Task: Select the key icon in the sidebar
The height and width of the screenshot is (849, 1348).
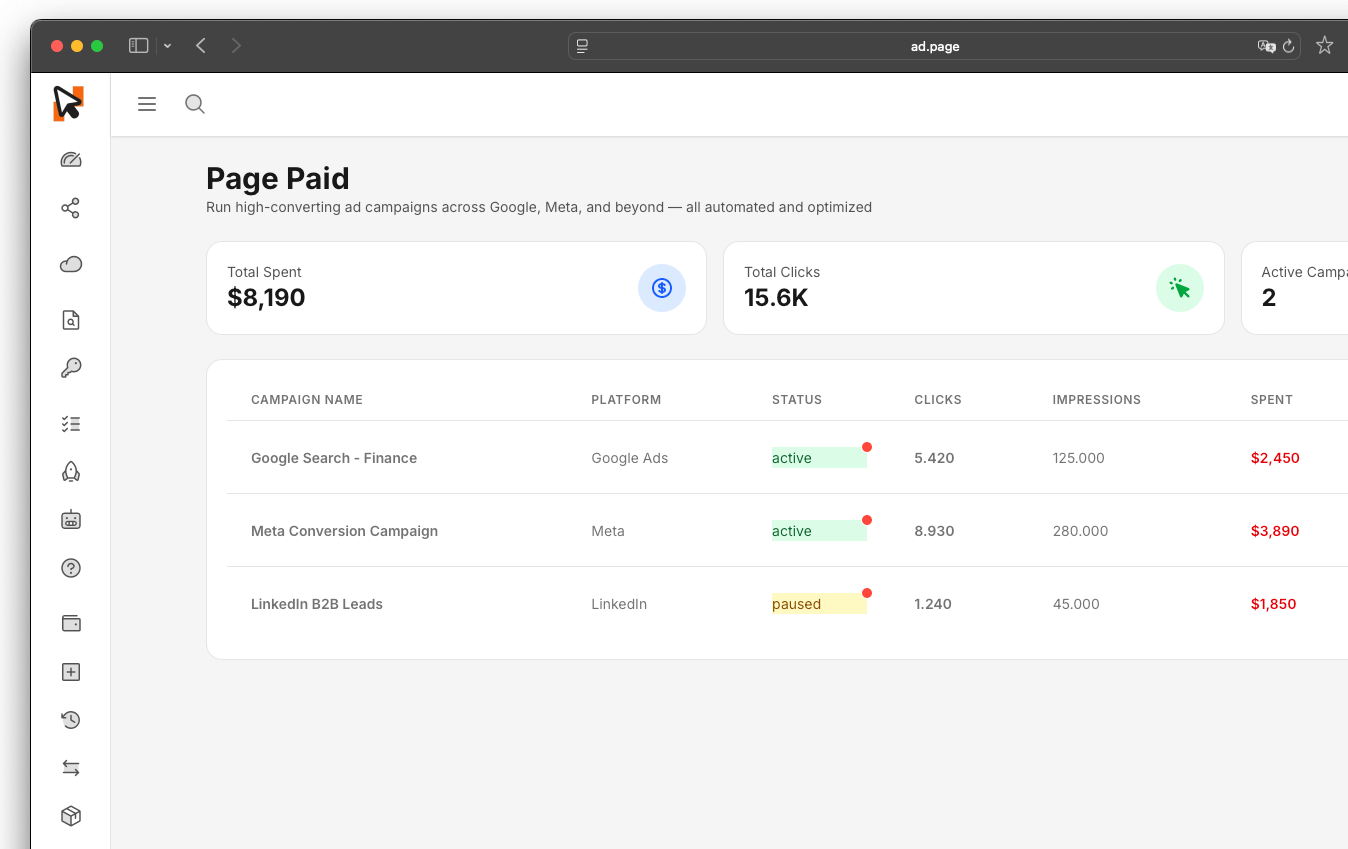Action: (x=71, y=368)
